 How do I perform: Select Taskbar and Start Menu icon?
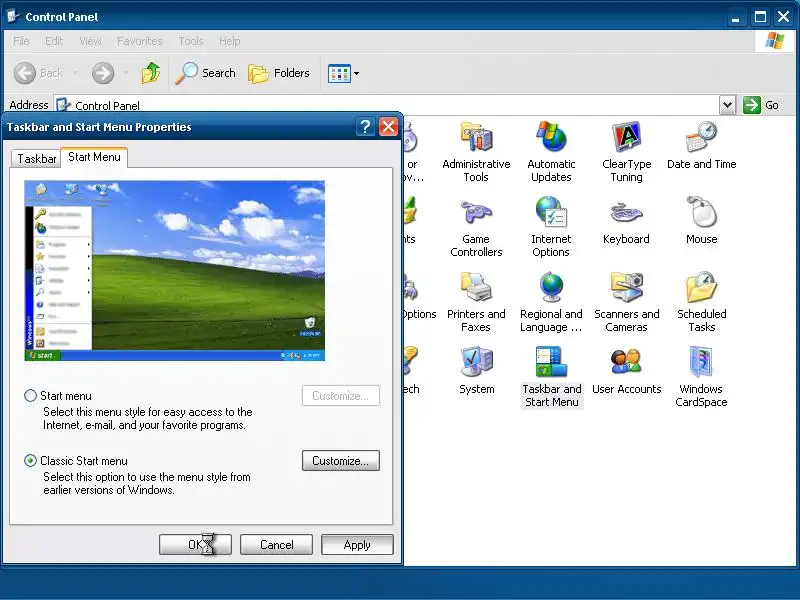(552, 377)
